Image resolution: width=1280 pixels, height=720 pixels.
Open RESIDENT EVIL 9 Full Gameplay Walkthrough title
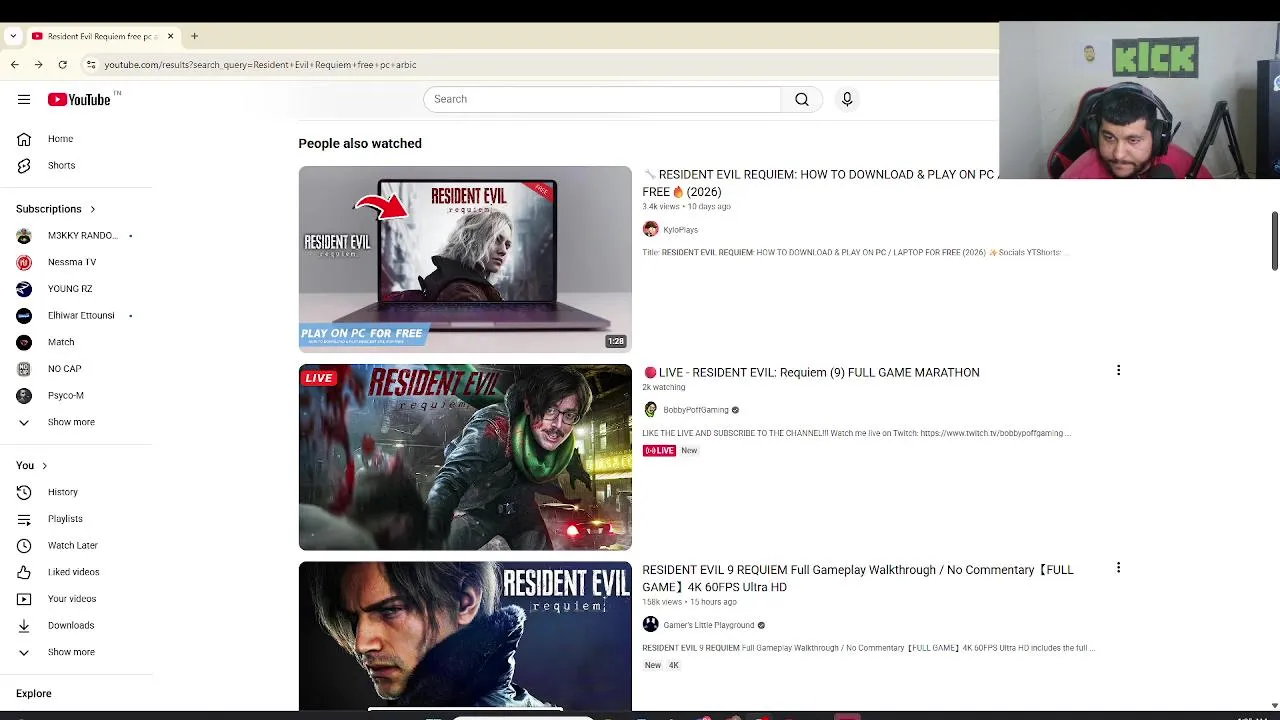click(858, 578)
